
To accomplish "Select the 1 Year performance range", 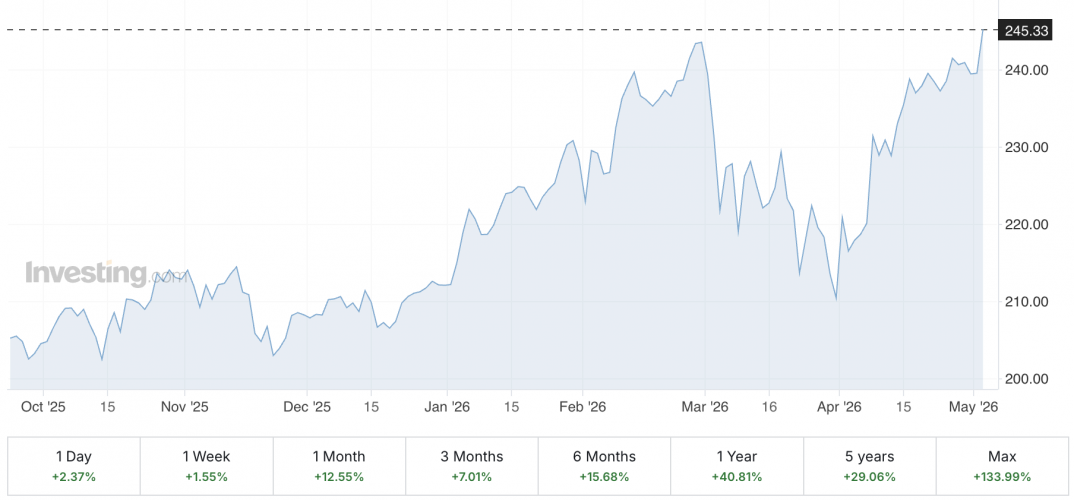I will (737, 466).
